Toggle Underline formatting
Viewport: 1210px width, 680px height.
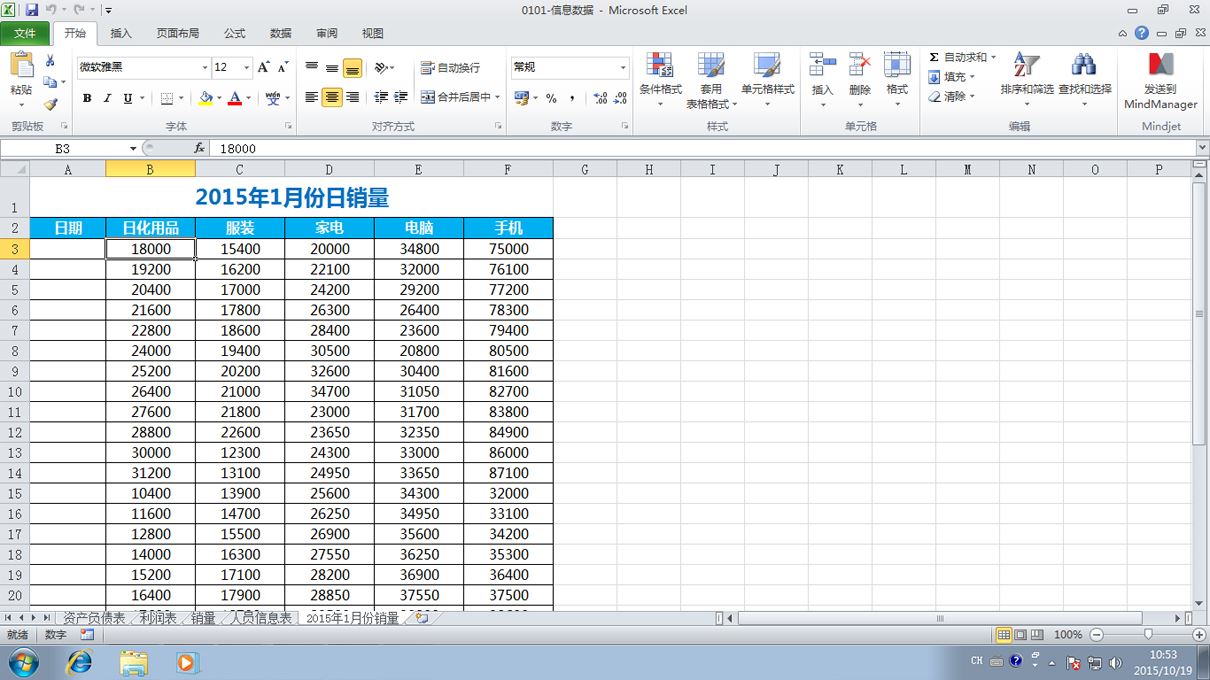(x=127, y=98)
